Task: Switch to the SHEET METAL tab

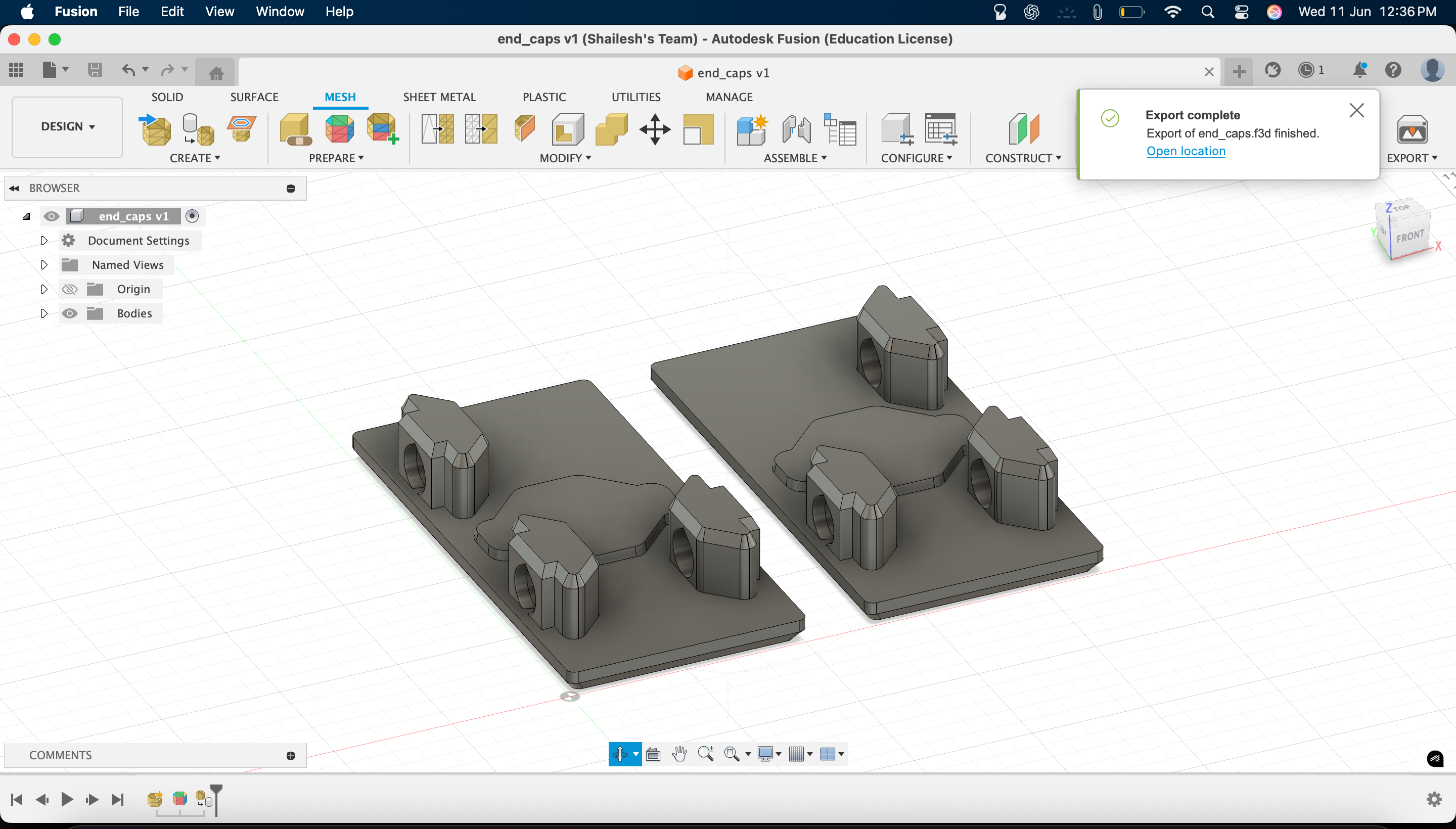Action: (439, 98)
